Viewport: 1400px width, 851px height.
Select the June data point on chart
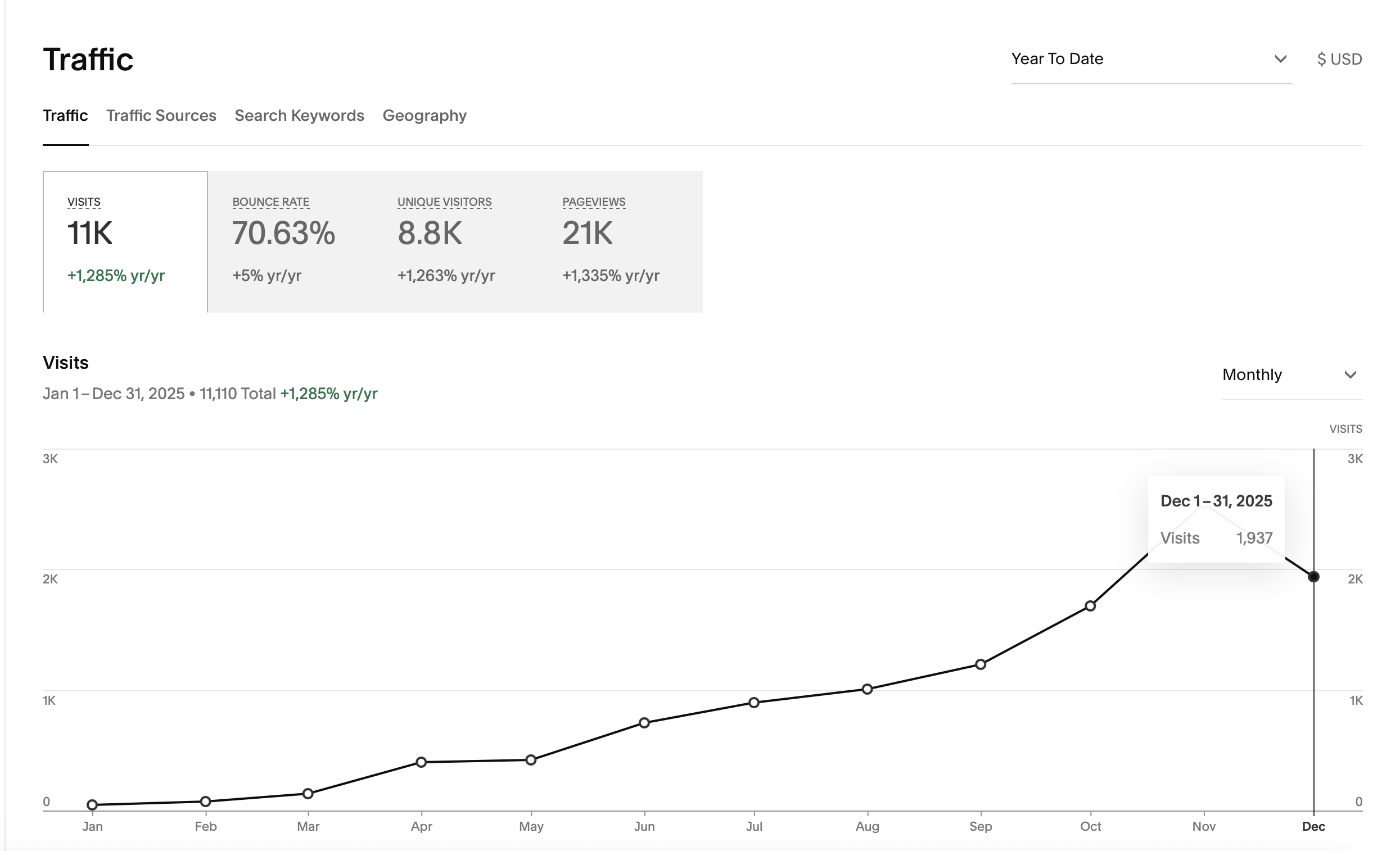click(644, 723)
